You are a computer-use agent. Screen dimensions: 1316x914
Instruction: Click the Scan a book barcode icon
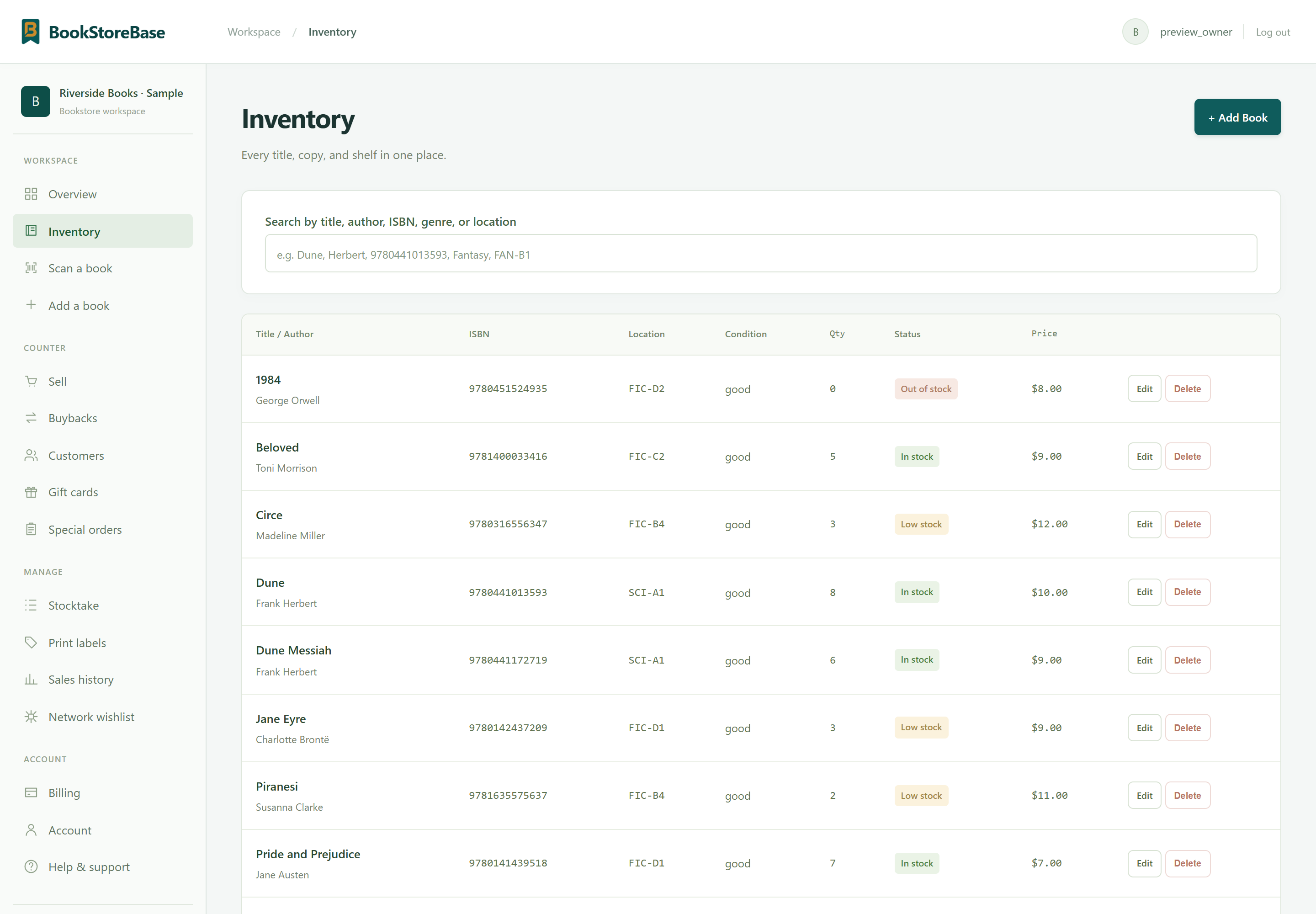pos(31,268)
